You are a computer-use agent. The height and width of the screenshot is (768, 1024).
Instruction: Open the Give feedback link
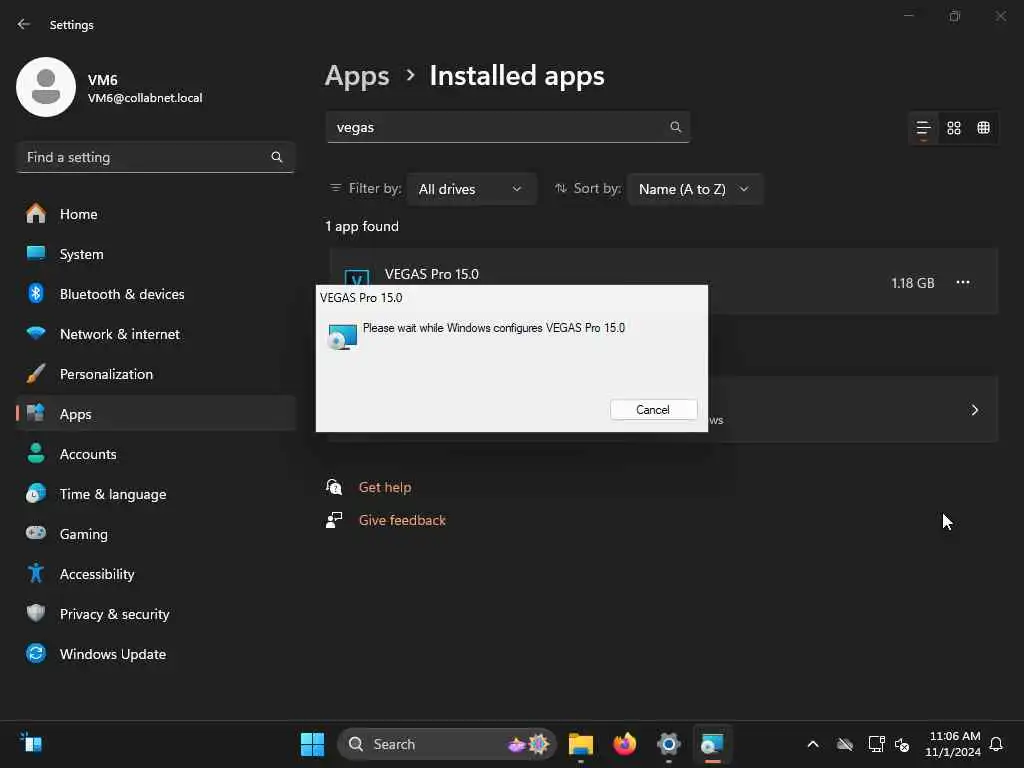click(x=402, y=520)
